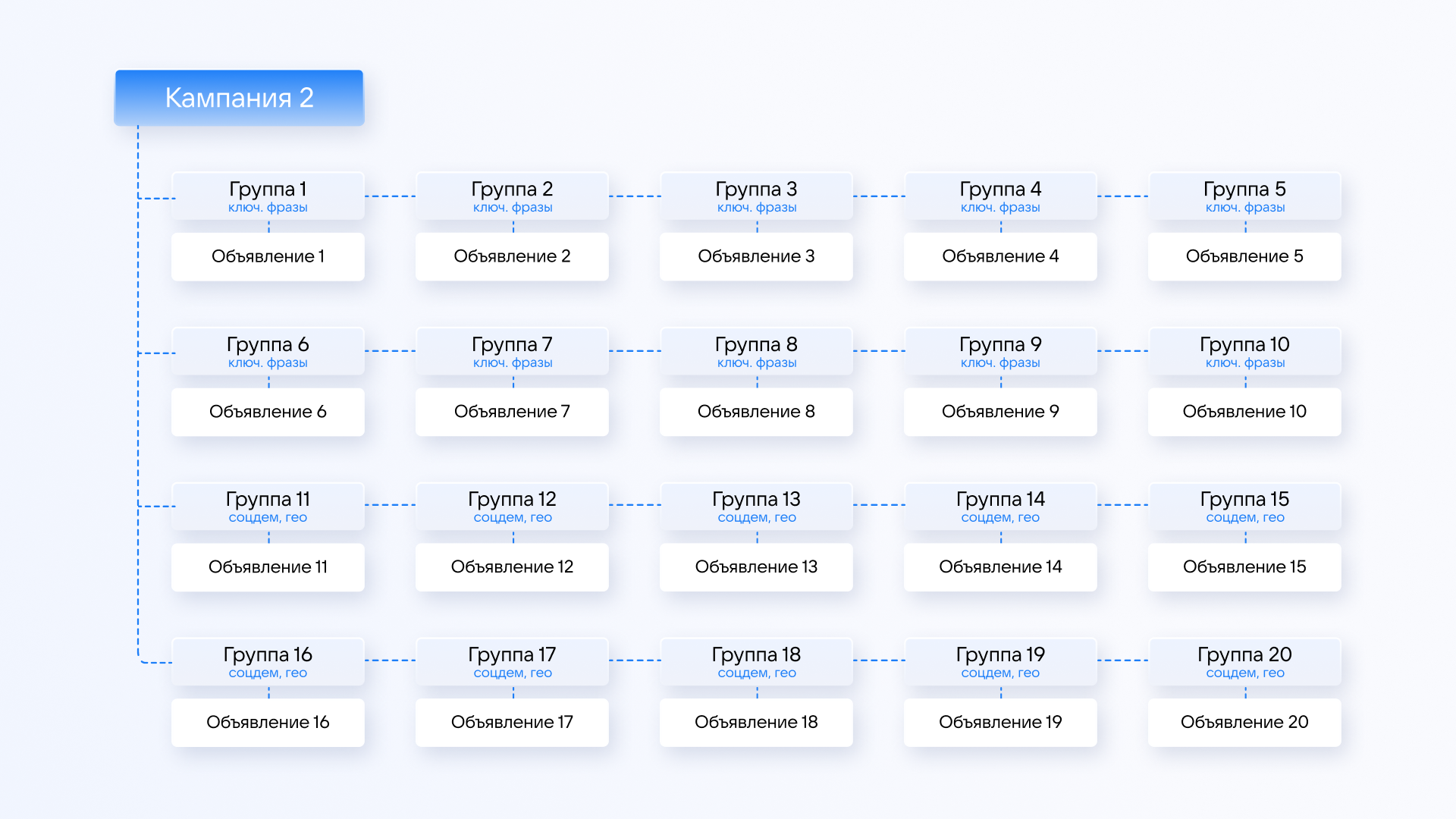Select the Группа 4 box
1456x819 pixels.
(x=1000, y=196)
